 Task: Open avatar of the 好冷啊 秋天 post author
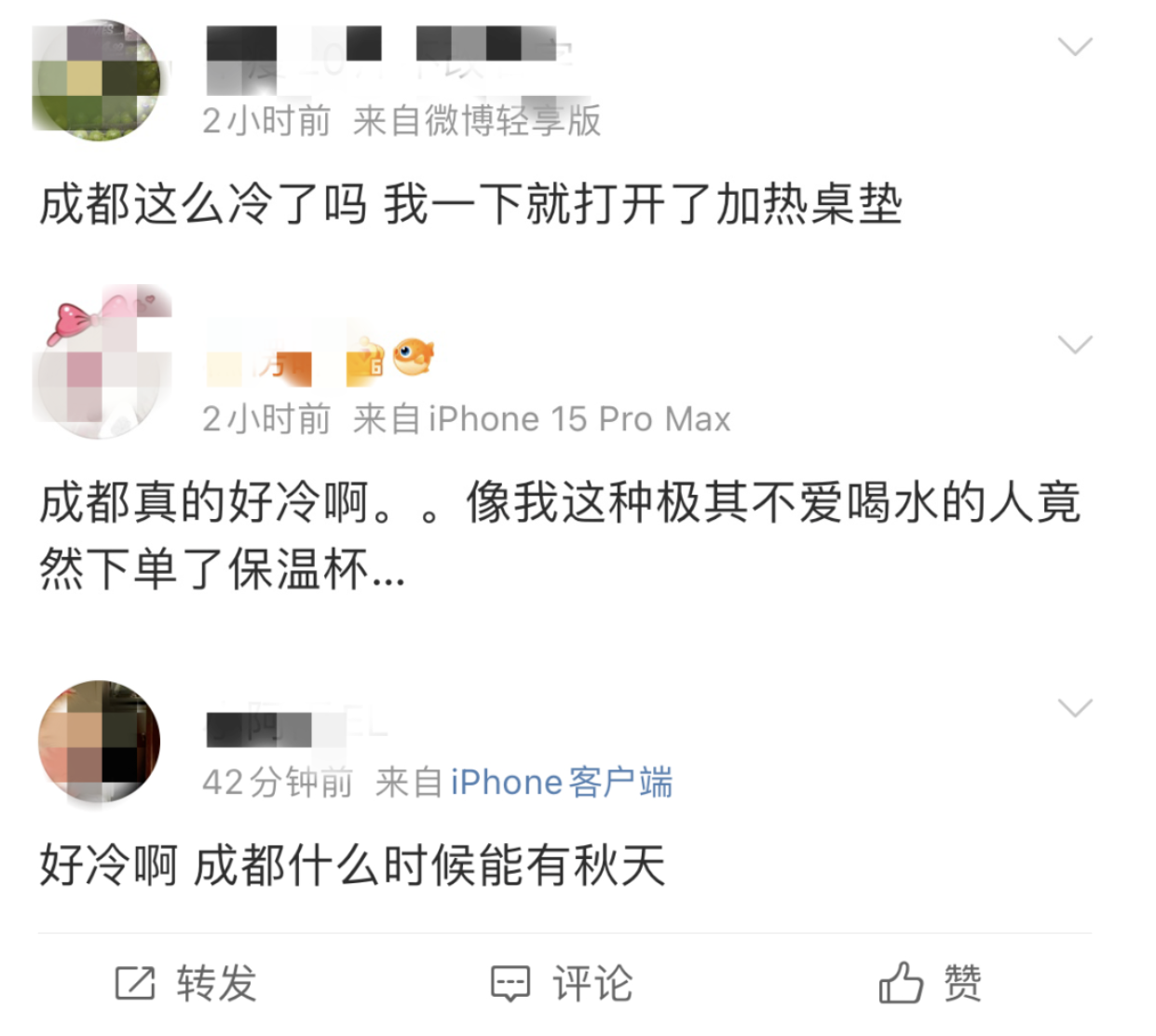click(x=99, y=741)
